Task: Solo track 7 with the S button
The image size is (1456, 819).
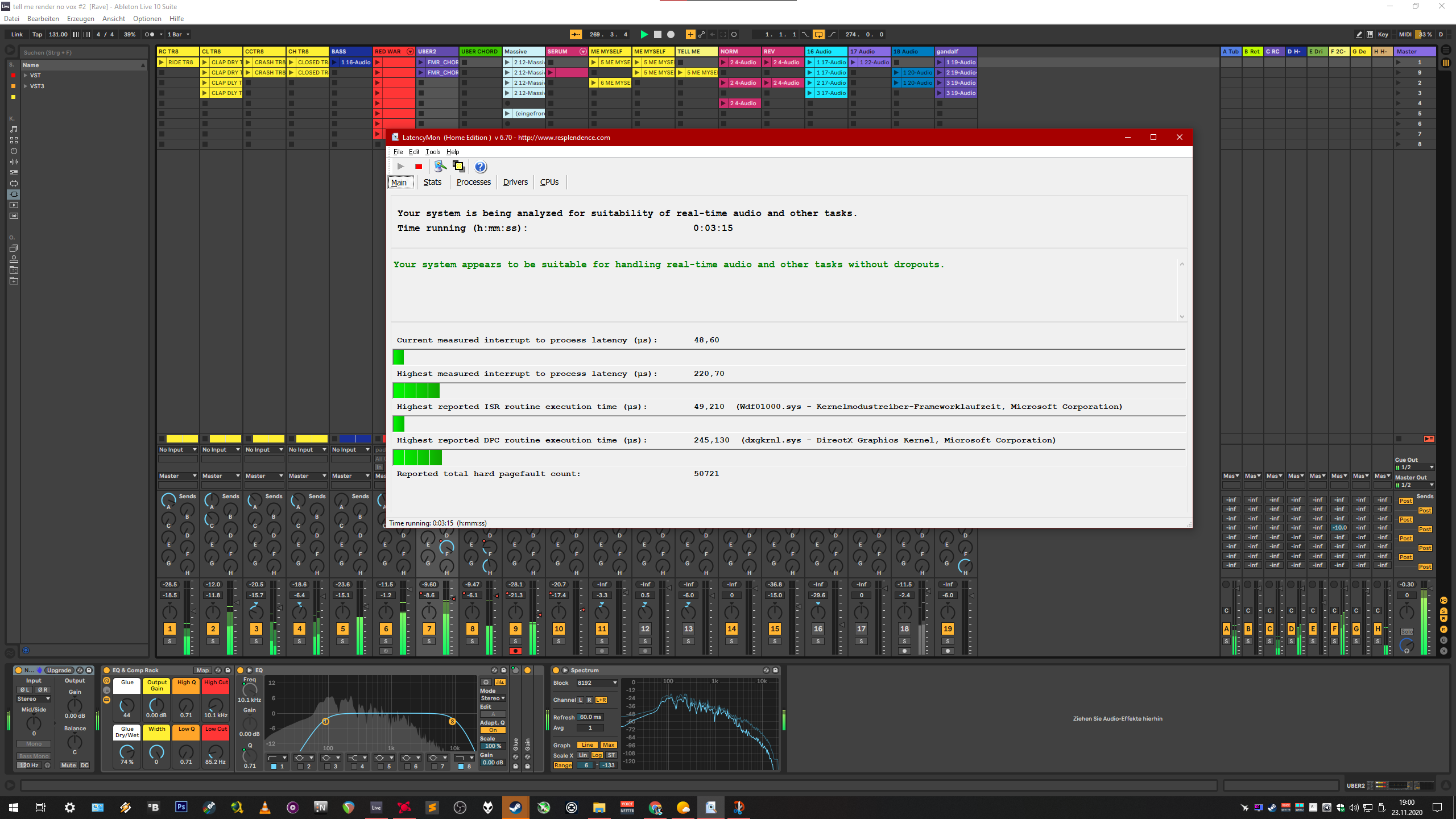Action: click(429, 642)
